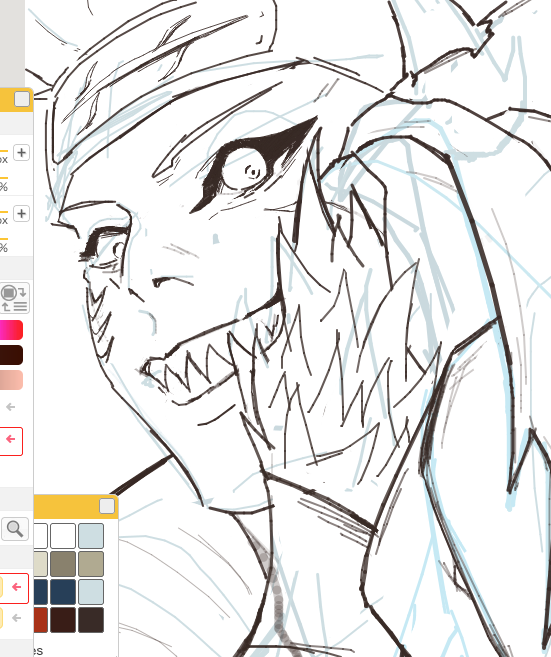Click the red-outlined pink arrow beside the navy swatches
The width and height of the screenshot is (551, 657).
pos(16,588)
